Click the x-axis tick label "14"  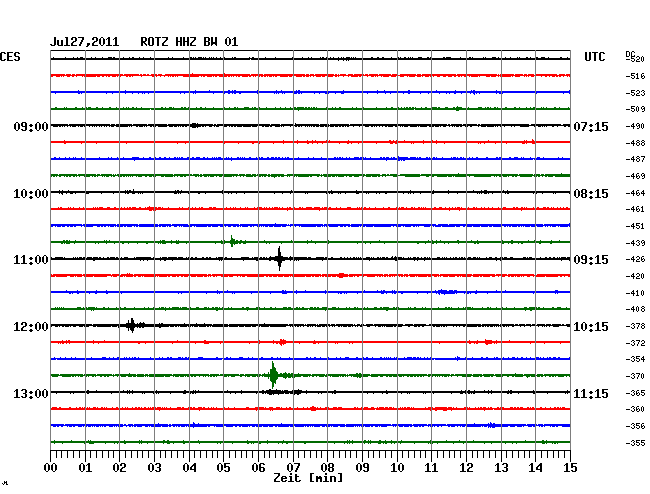pos(535,468)
